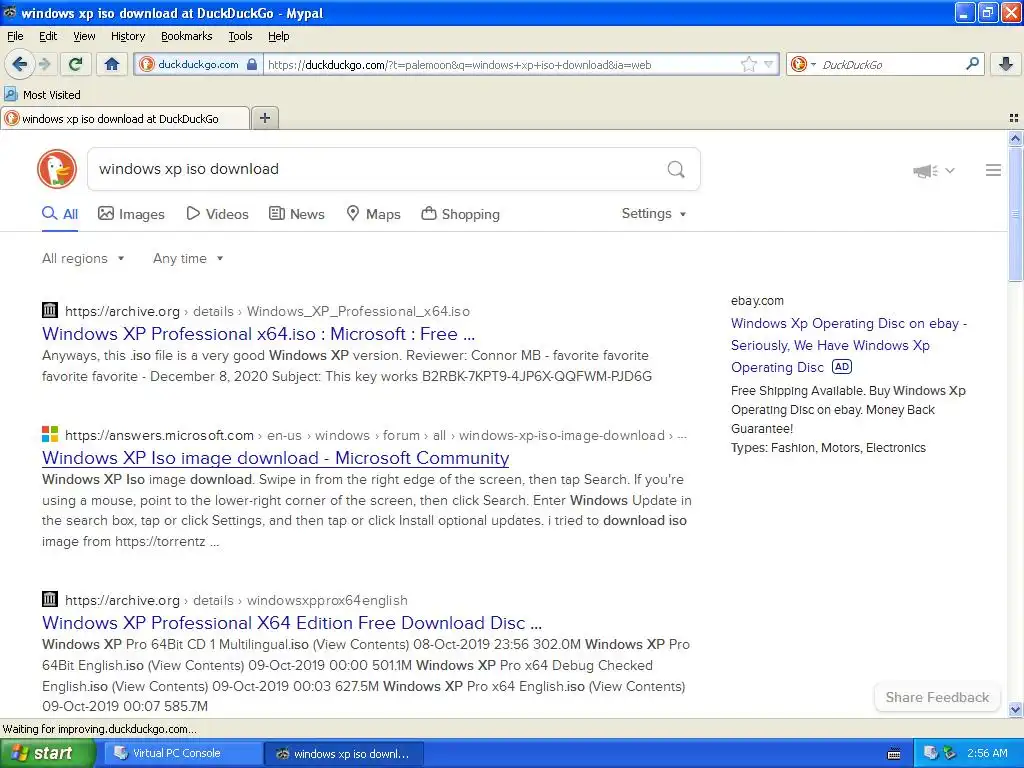Open the File menu
1024x768 pixels.
(15, 36)
